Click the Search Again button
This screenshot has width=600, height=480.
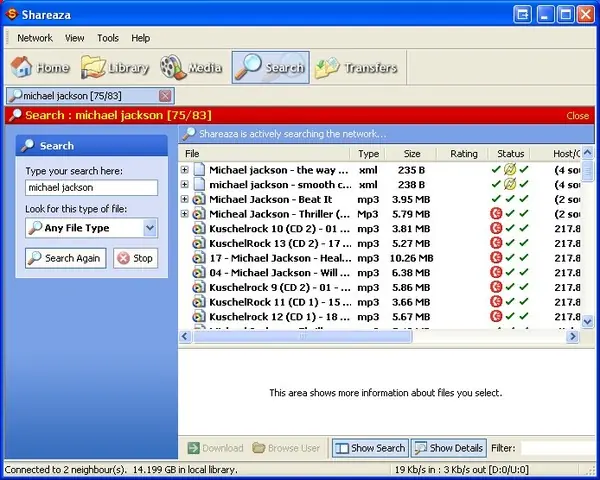66,258
